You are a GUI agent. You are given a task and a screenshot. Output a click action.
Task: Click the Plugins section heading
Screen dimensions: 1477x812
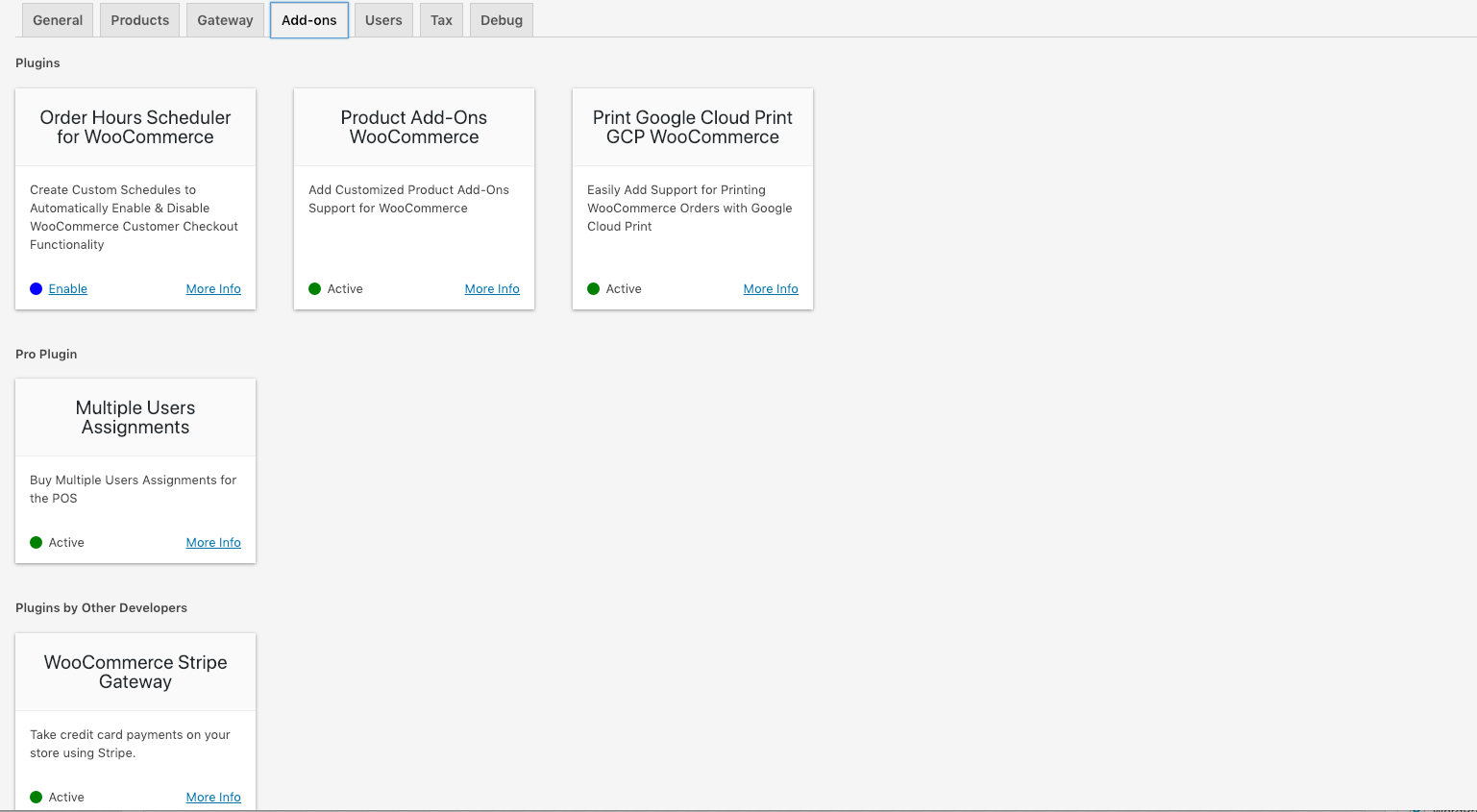[37, 63]
